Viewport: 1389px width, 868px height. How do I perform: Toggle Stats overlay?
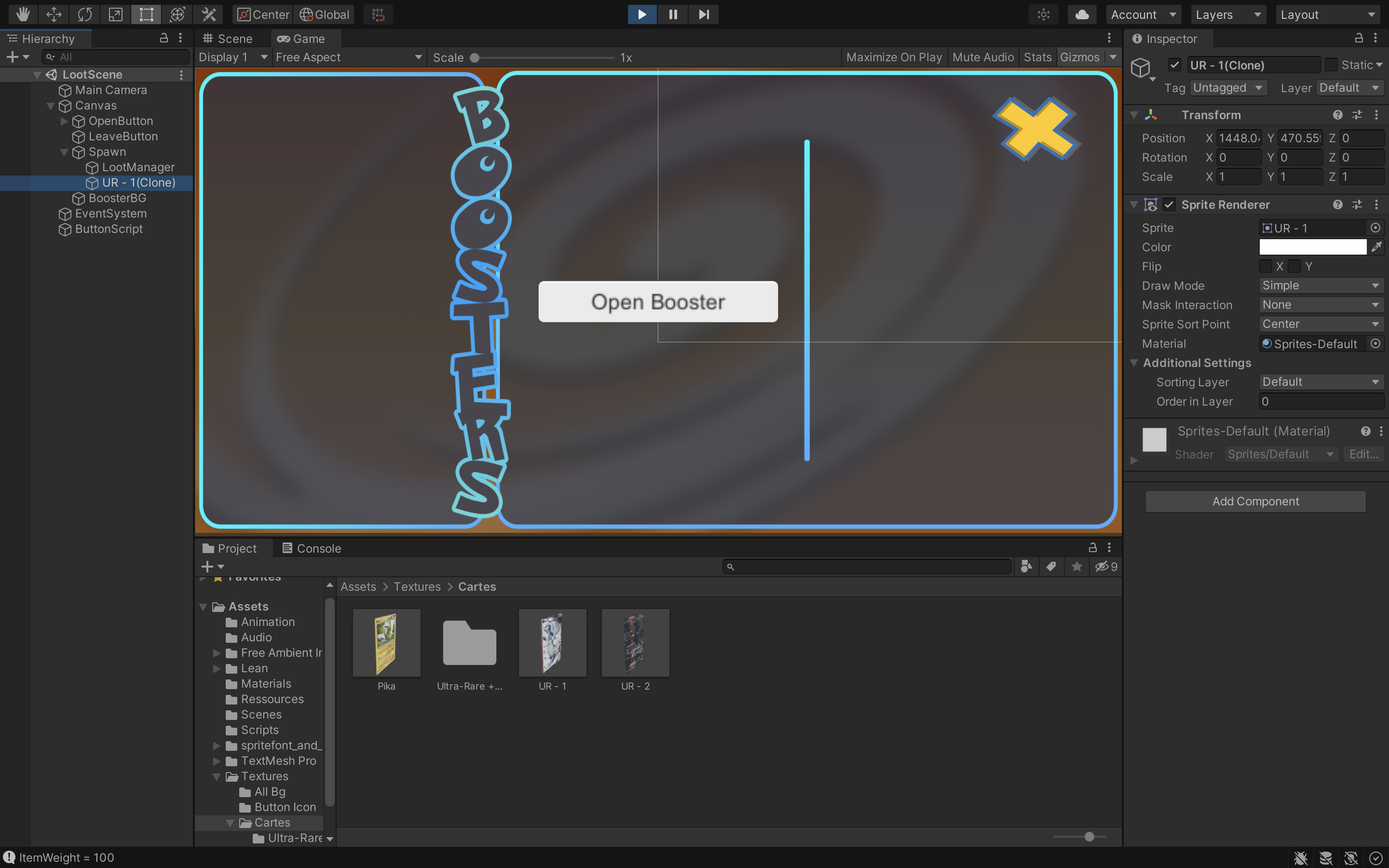click(x=1037, y=57)
